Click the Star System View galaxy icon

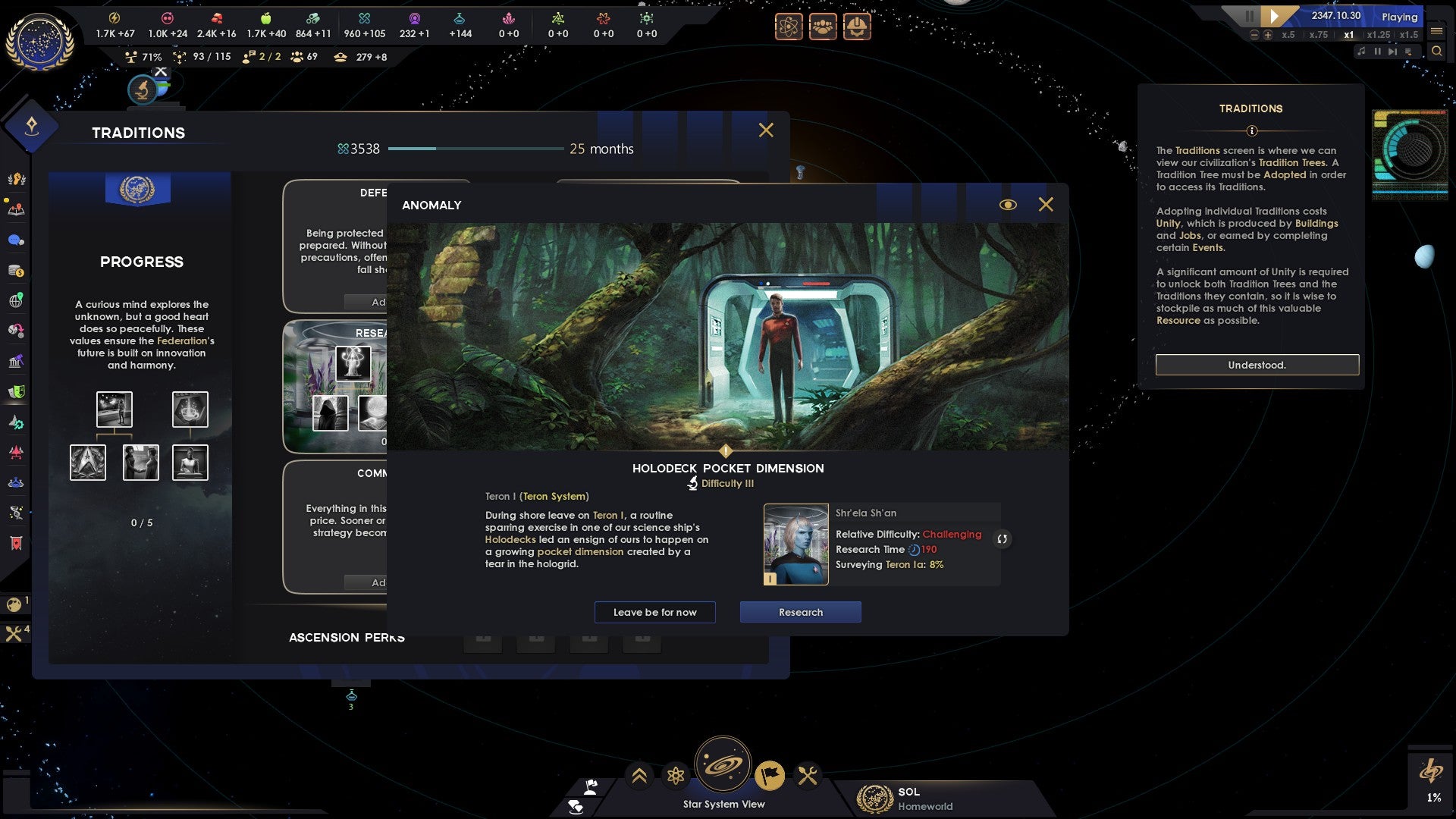click(x=724, y=764)
